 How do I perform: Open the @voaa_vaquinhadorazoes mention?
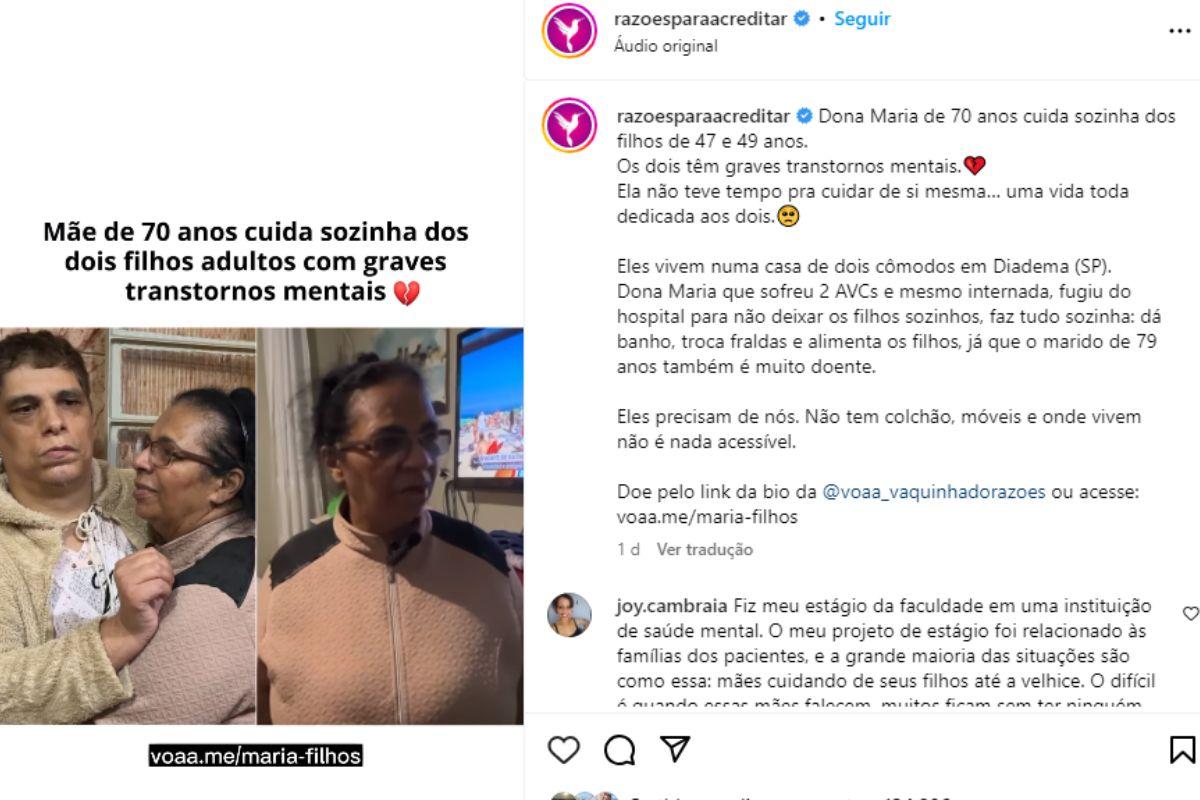coord(933,492)
